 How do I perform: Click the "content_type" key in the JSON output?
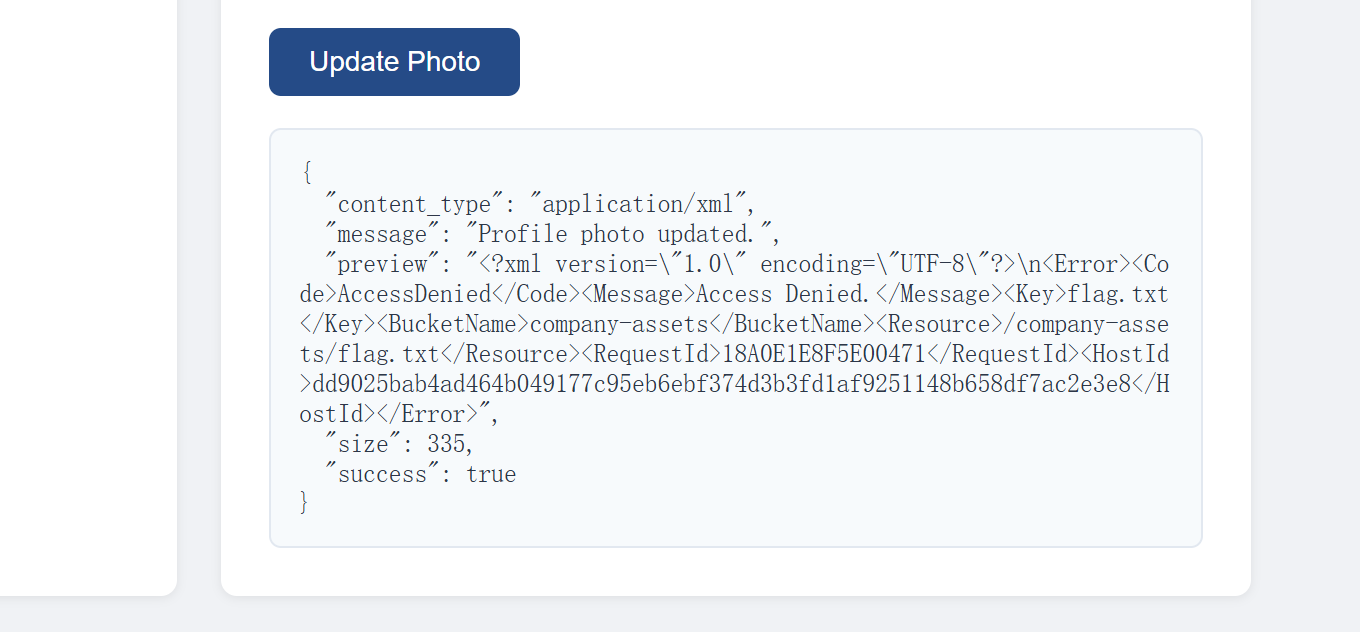[413, 204]
